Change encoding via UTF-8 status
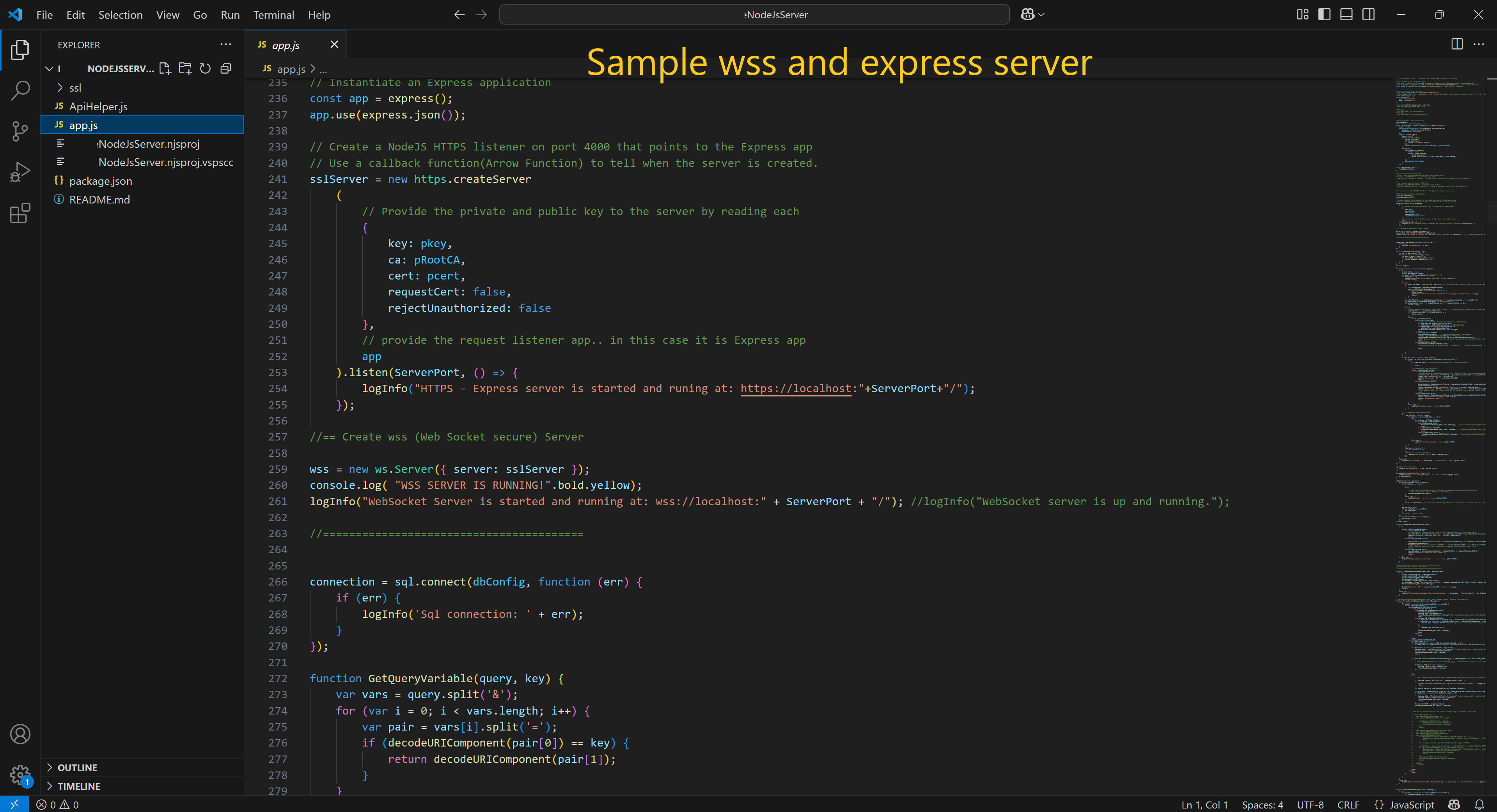The width and height of the screenshot is (1497, 812). tap(1310, 805)
